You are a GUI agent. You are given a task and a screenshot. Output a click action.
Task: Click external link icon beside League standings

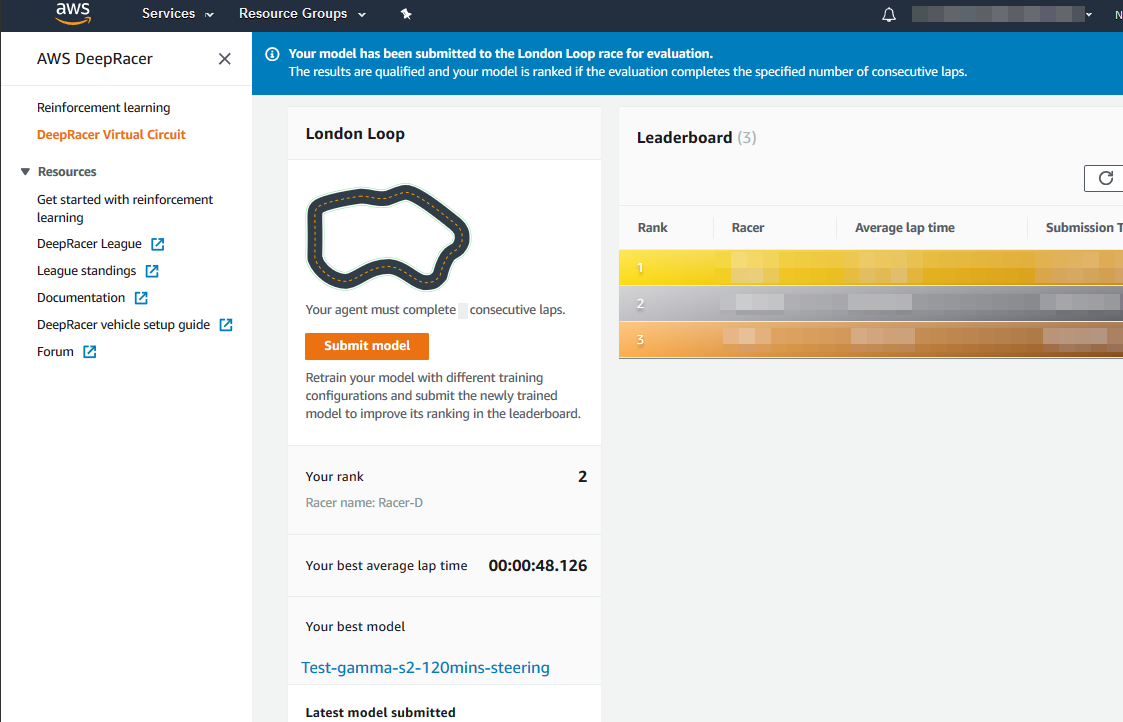pyautogui.click(x=152, y=271)
